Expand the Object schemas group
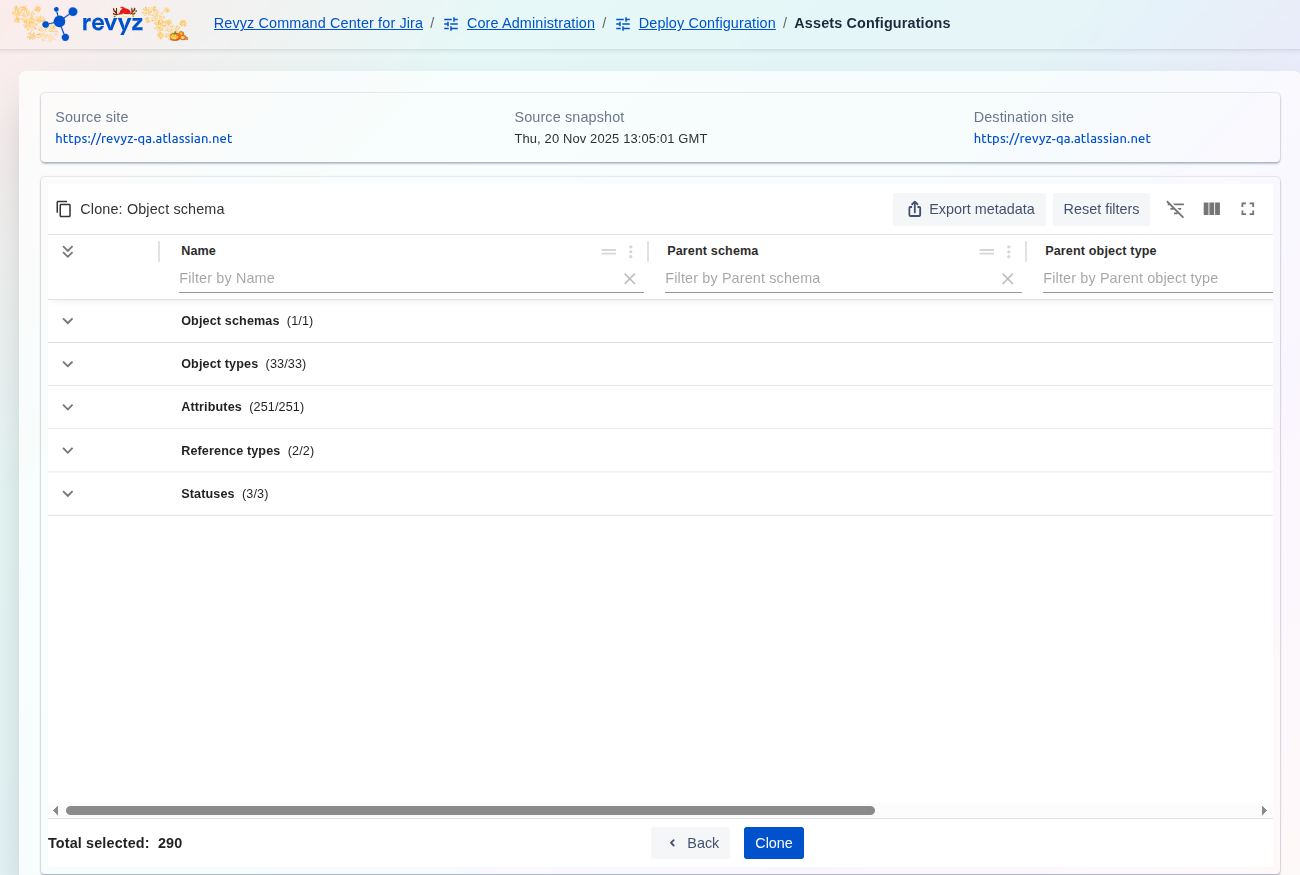 pyautogui.click(x=68, y=321)
